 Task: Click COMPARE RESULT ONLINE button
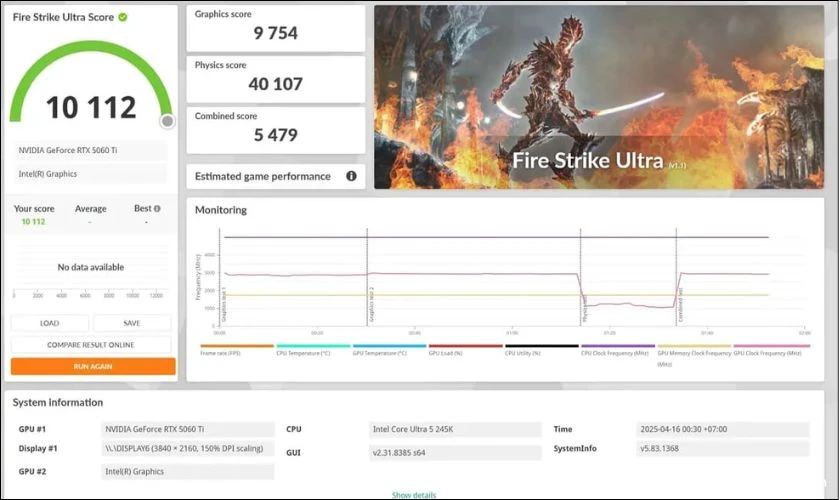(x=91, y=345)
